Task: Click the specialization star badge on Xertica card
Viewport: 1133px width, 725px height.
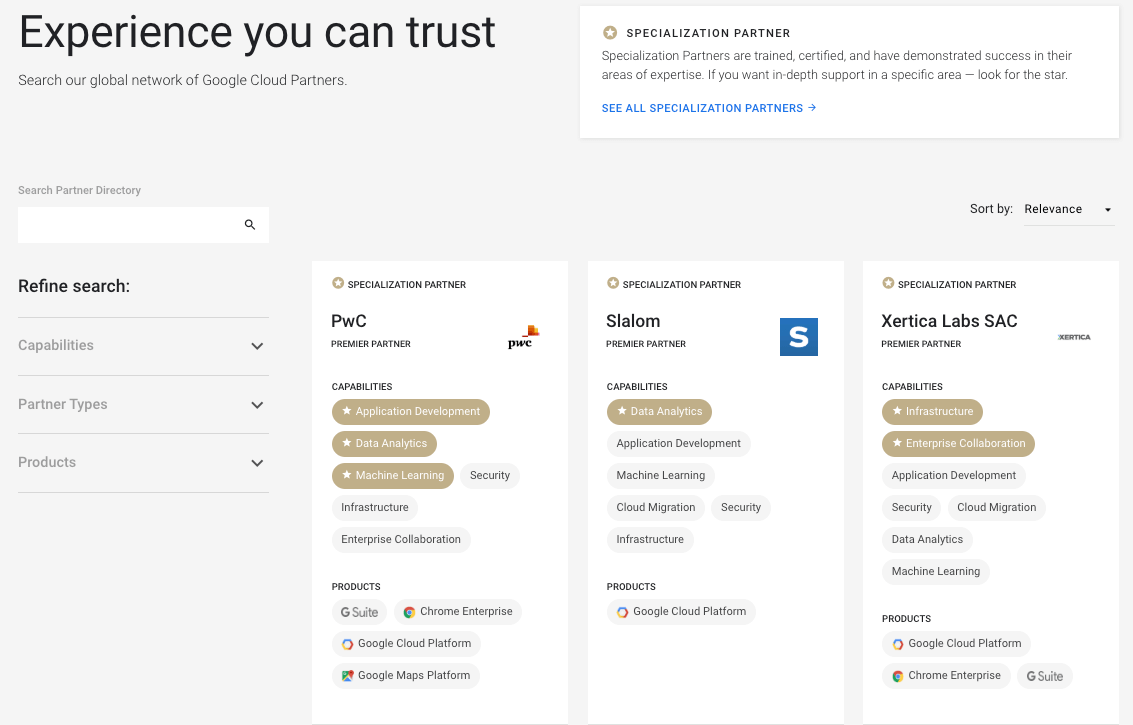Action: 888,283
